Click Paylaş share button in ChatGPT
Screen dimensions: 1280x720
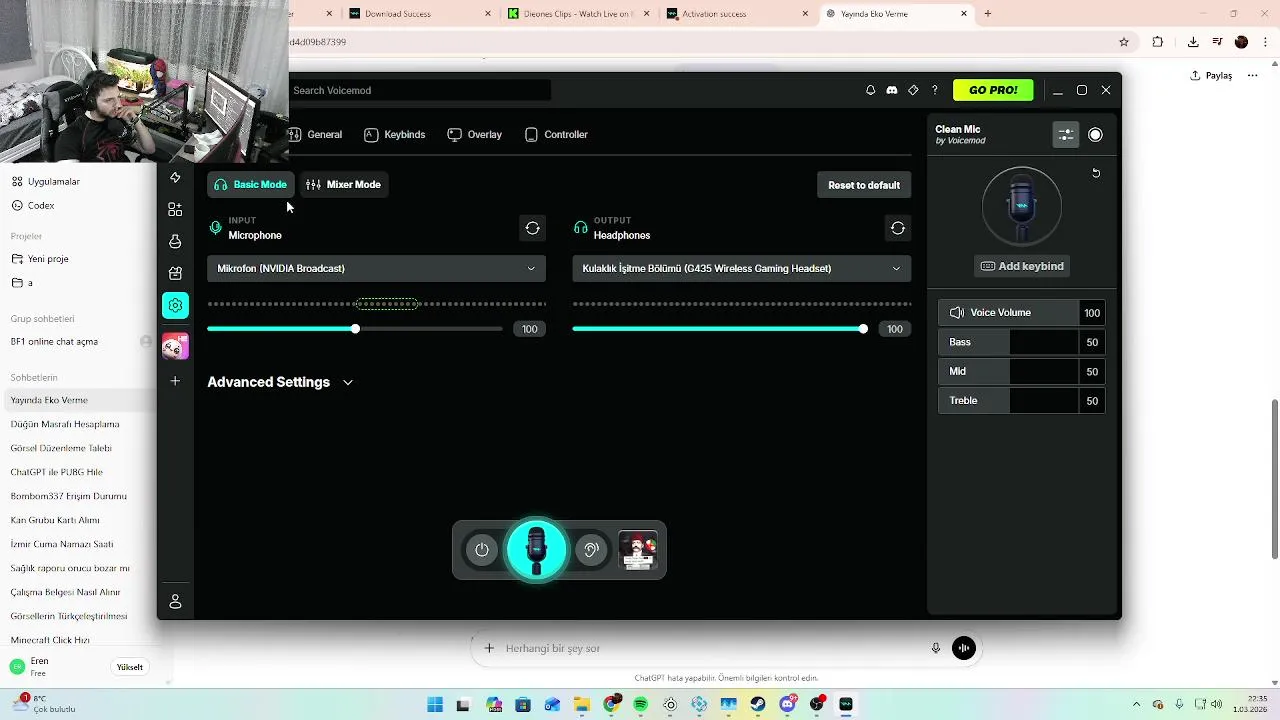tap(1211, 76)
